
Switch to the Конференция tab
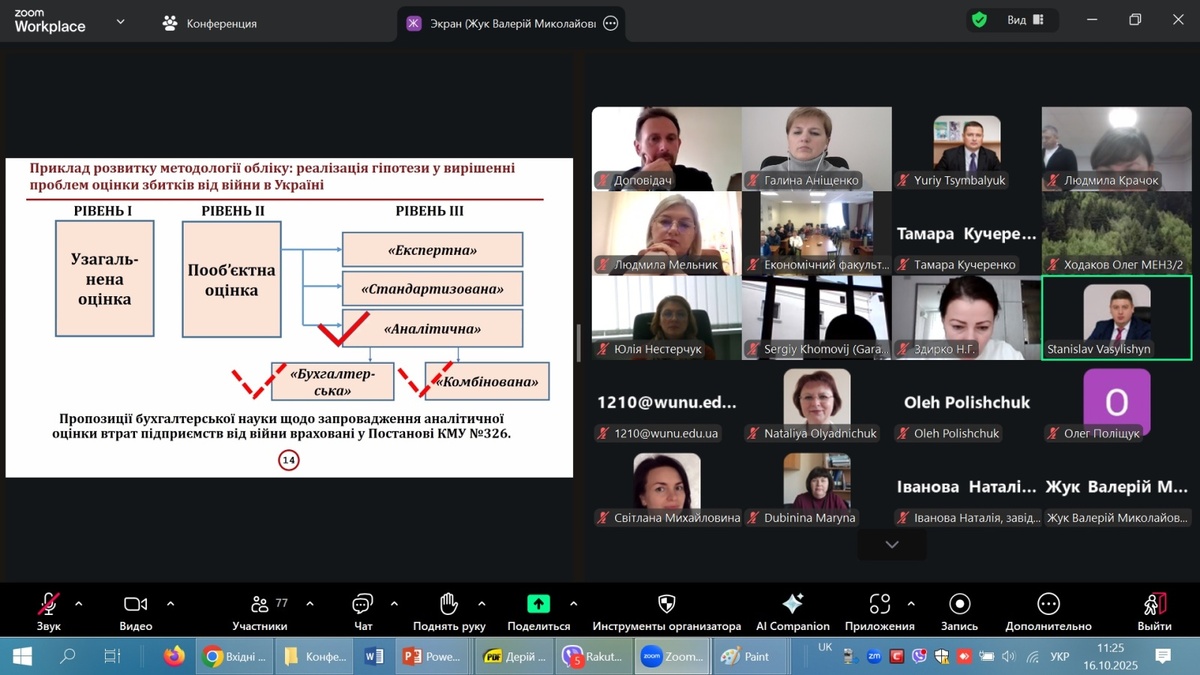coord(210,23)
